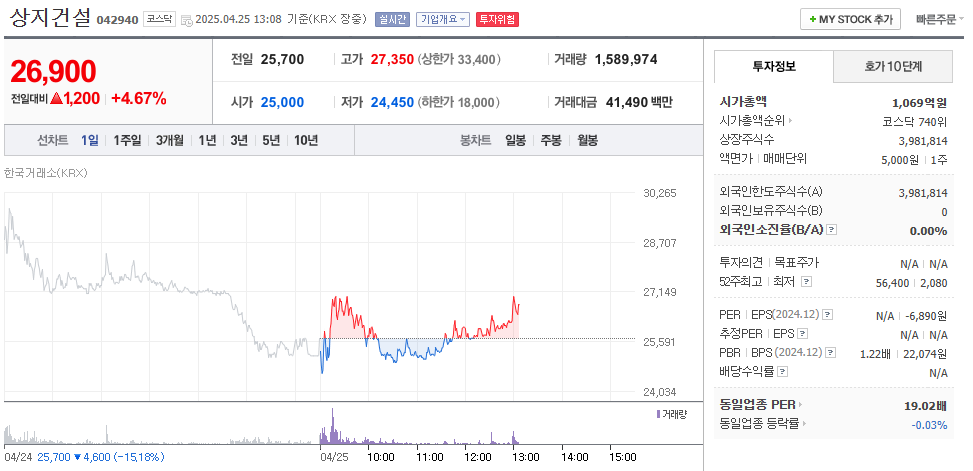The image size is (973, 471).
Task: Click the stock code 042940
Action: coord(118,20)
